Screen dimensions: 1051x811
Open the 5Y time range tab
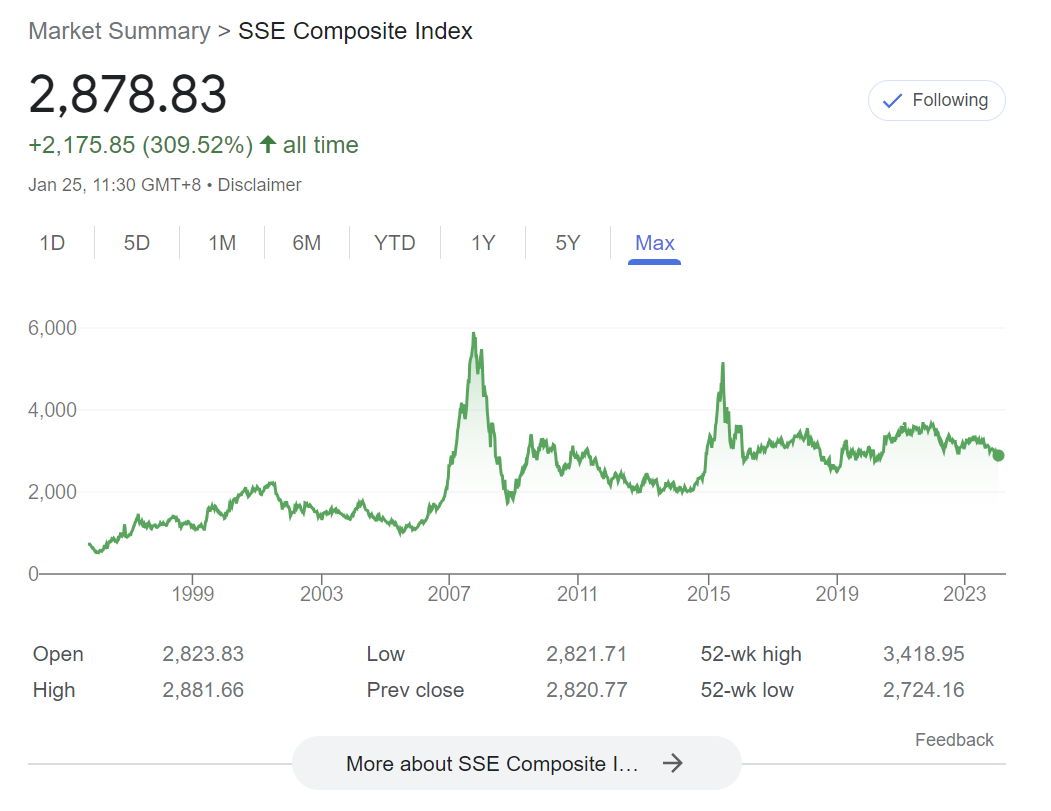pyautogui.click(x=568, y=243)
